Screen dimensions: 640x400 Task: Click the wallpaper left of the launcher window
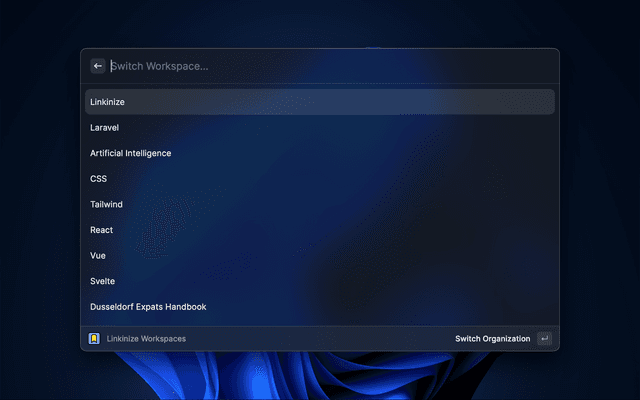pos(40,200)
